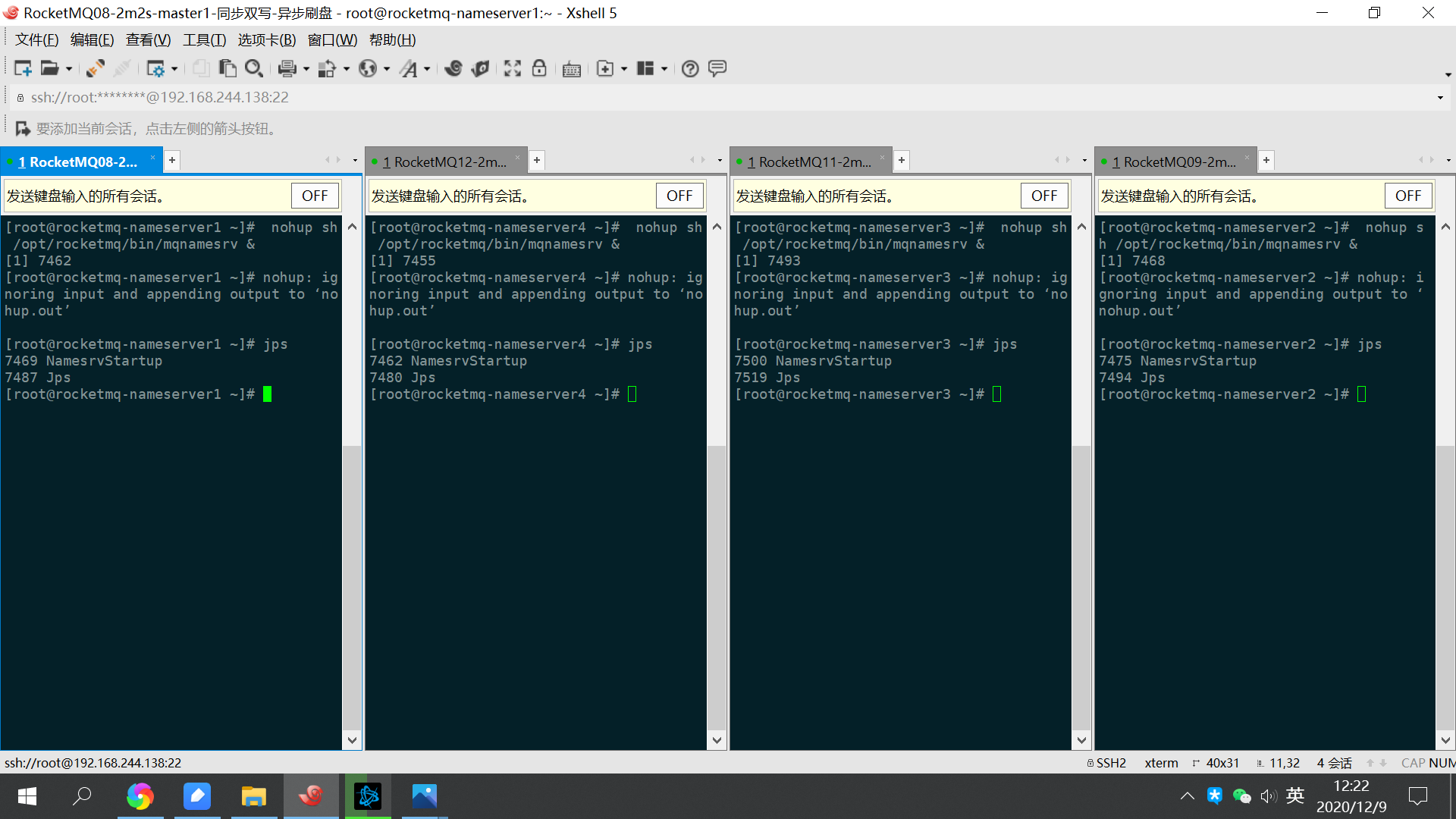The height and width of the screenshot is (819, 1456).
Task: Click the new tab group icon
Action: point(605,68)
